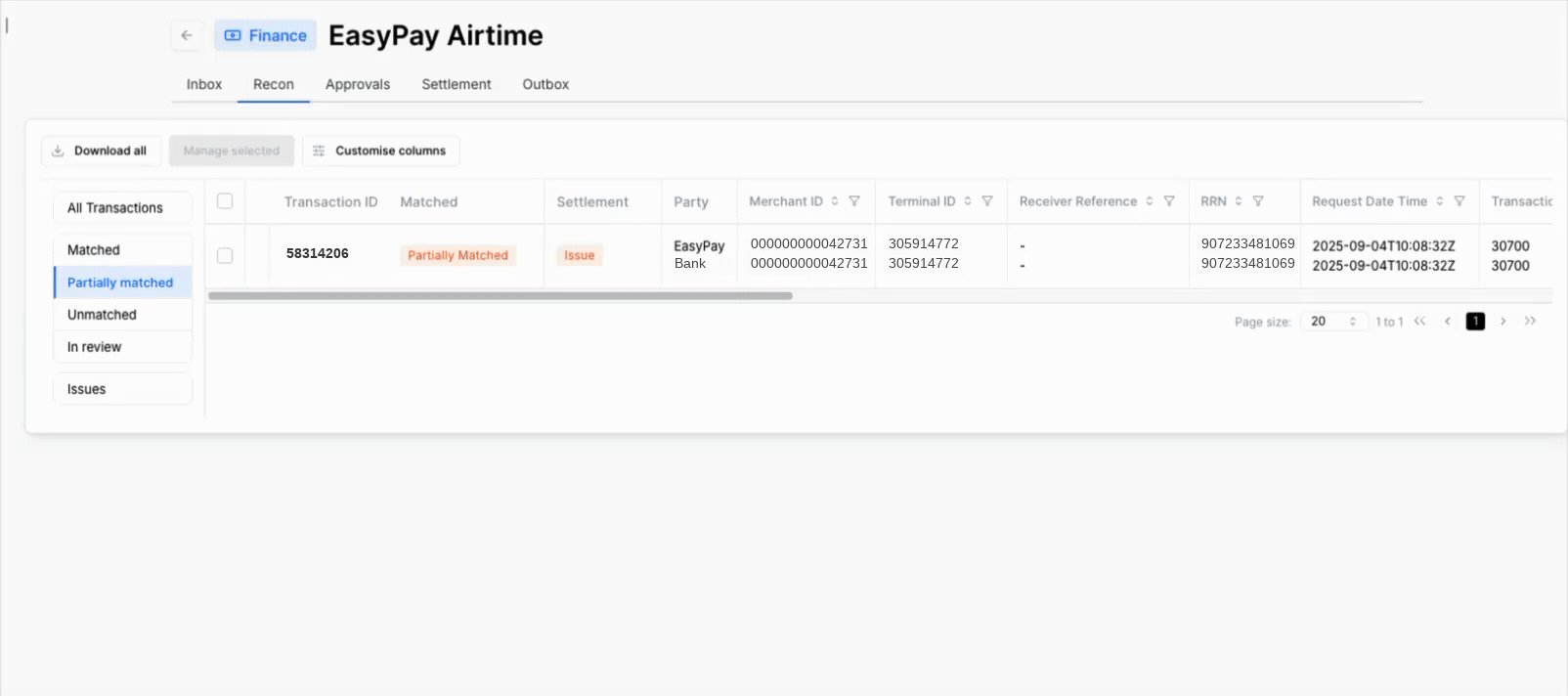
Task: Click the Download all button
Action: [101, 151]
